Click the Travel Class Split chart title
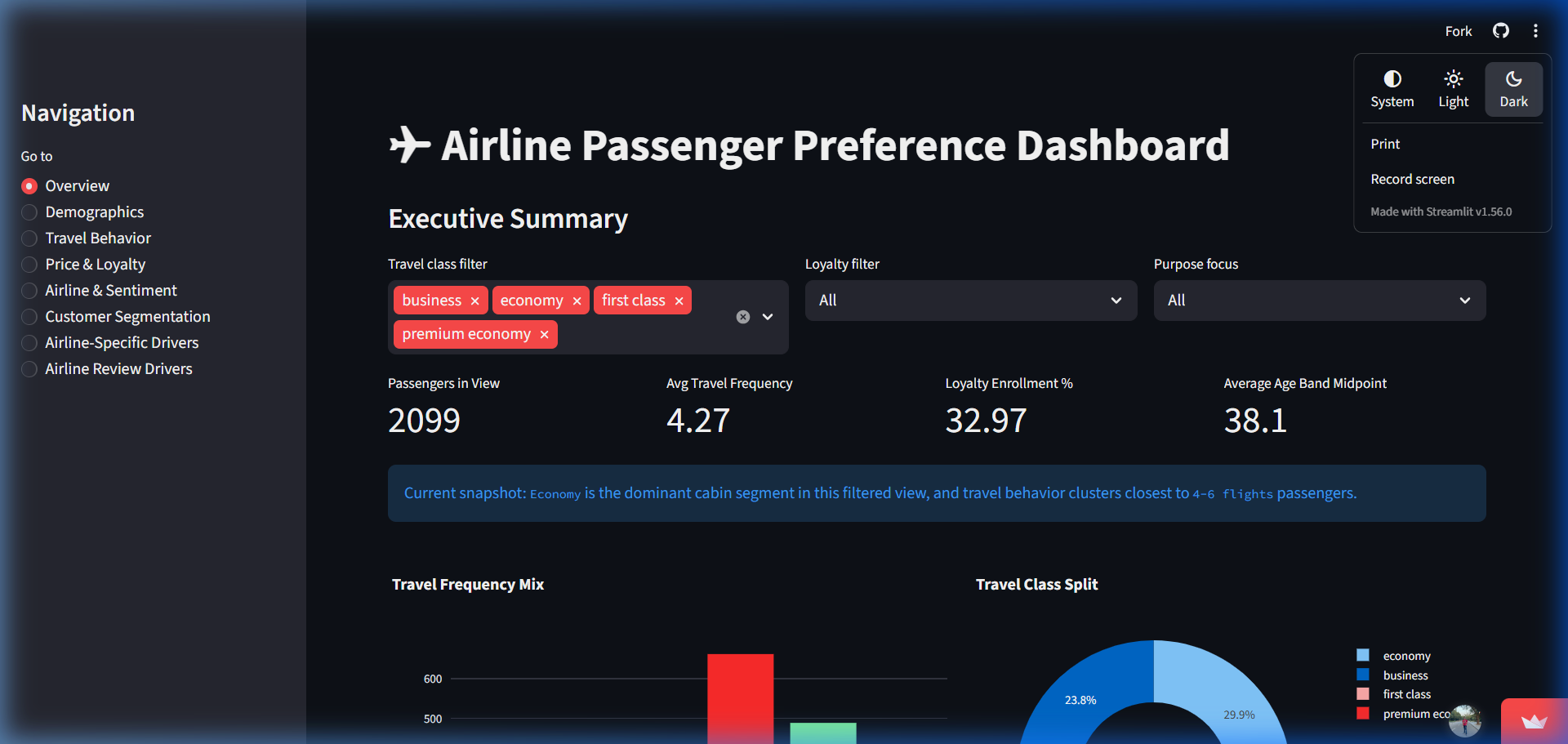The width and height of the screenshot is (1568, 744). click(1036, 585)
